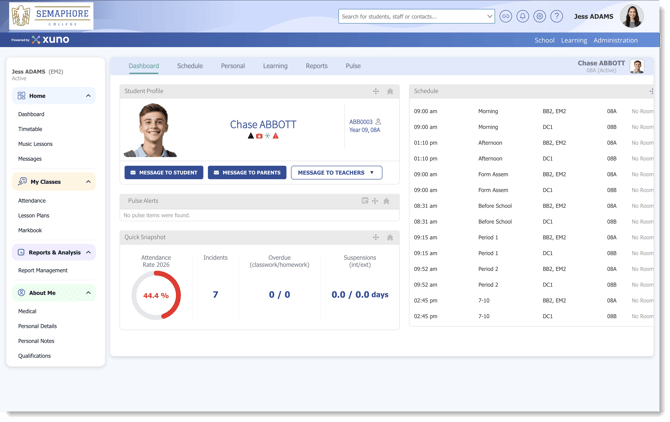Click the home pin icon on Pulse Alerts panel

(x=386, y=201)
